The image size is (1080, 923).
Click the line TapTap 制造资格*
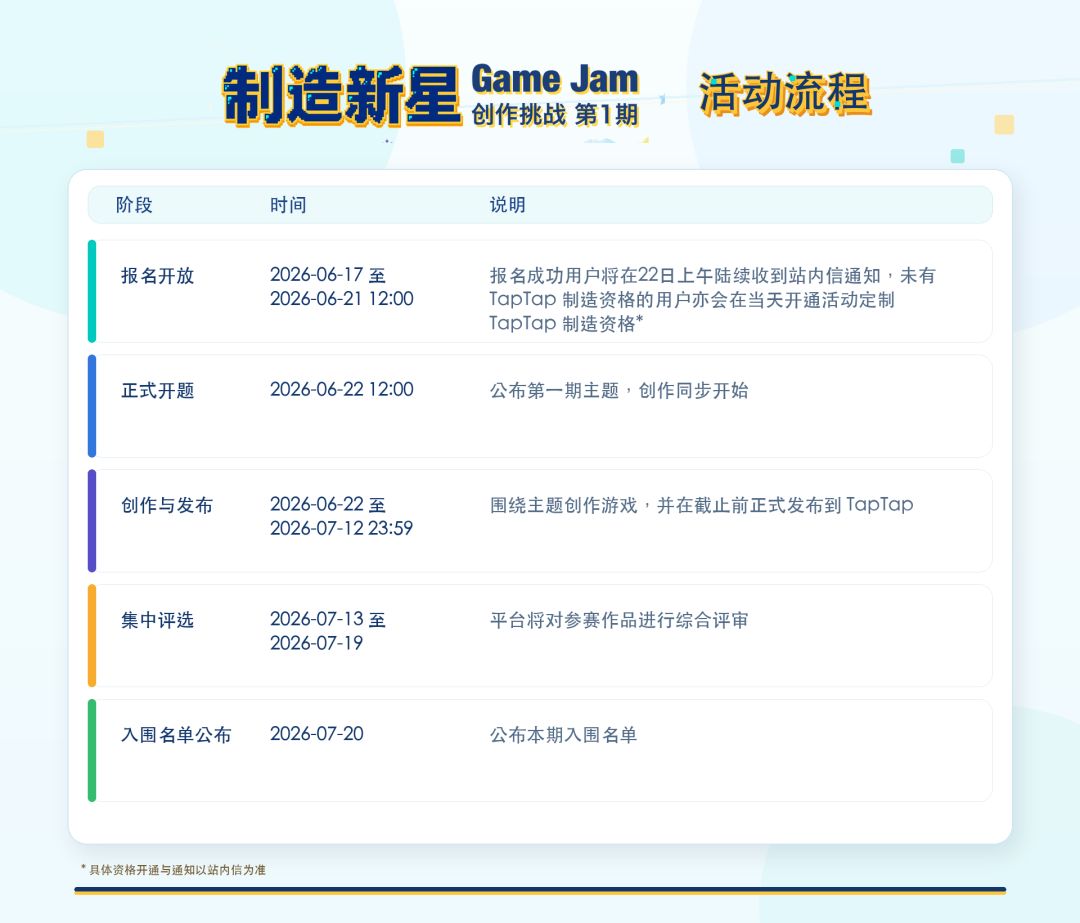[566, 323]
